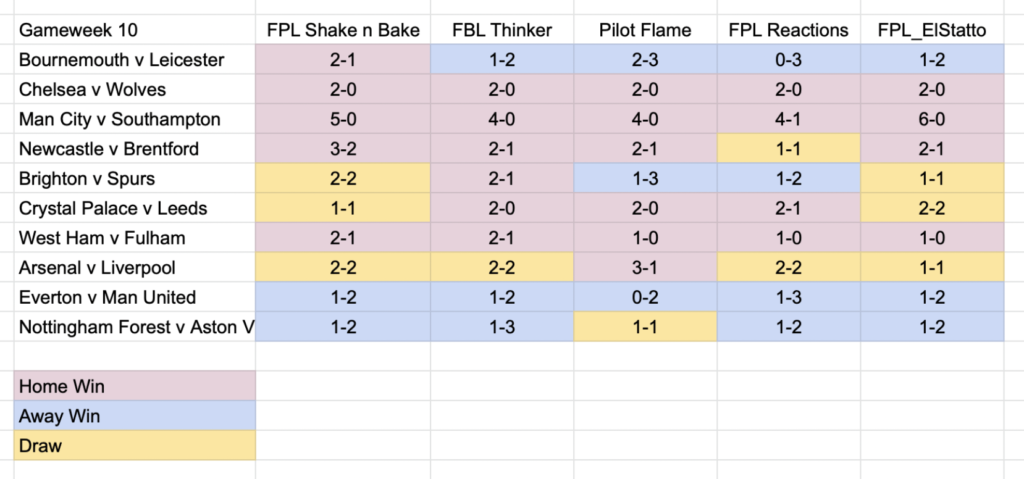The width and height of the screenshot is (1024, 479).
Task: Select Pilot Flame's 3-1 Arsenal v Liverpool cell
Action: click(x=645, y=268)
